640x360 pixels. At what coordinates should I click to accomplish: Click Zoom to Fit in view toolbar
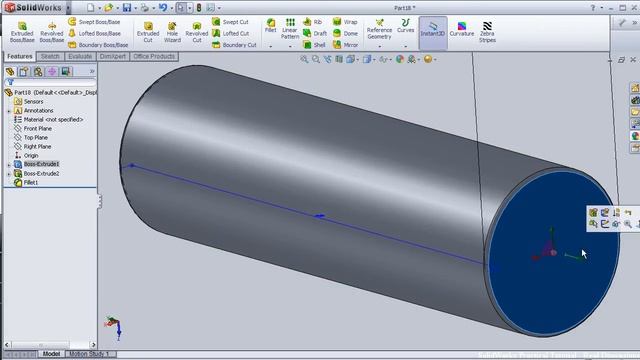tap(304, 60)
